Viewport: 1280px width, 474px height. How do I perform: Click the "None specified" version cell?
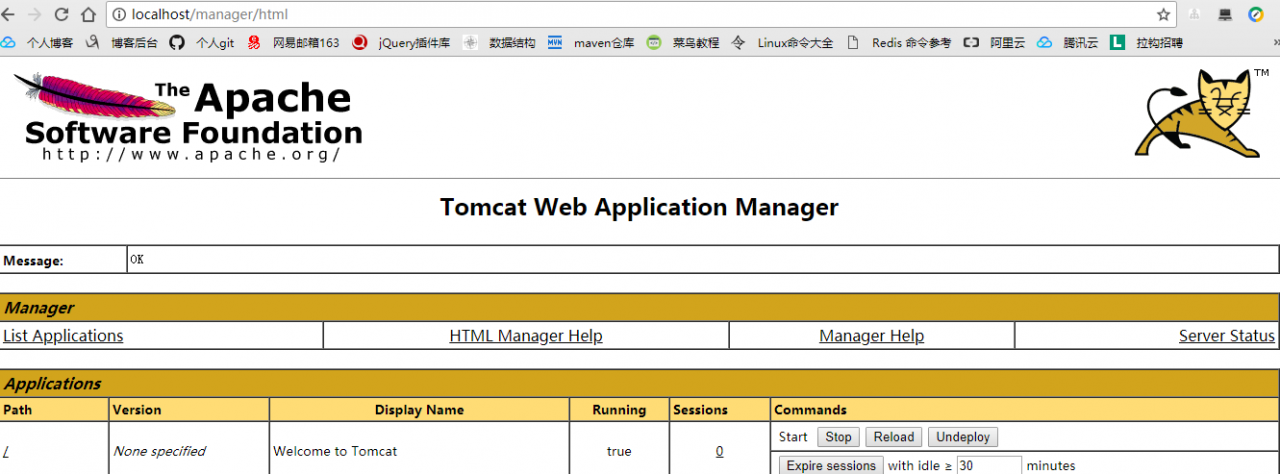click(x=159, y=451)
